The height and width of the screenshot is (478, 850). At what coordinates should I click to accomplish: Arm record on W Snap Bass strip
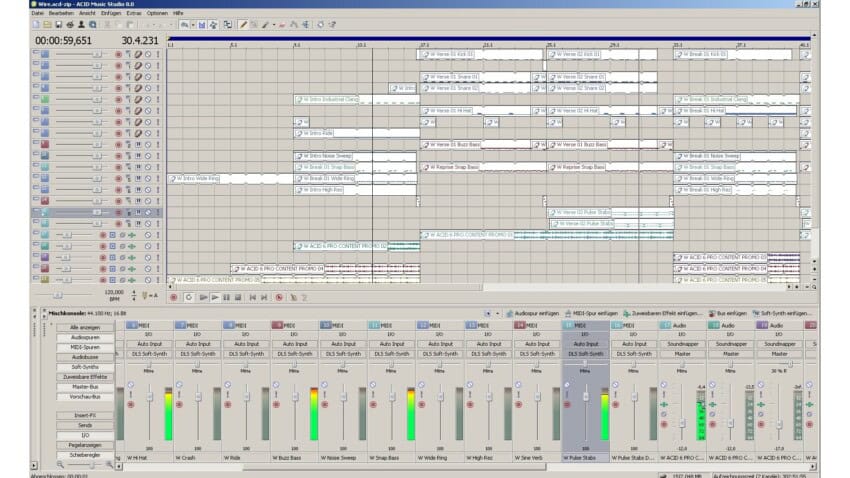[373, 404]
